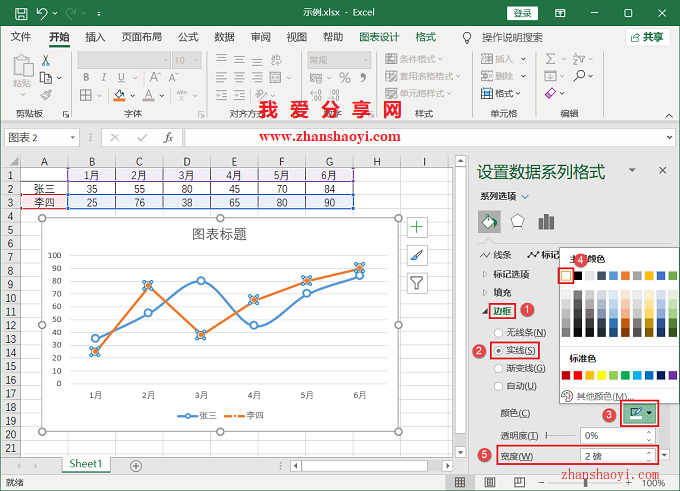This screenshot has width=680, height=491.
Task: Open the border color picker dropdown
Action: (649, 413)
